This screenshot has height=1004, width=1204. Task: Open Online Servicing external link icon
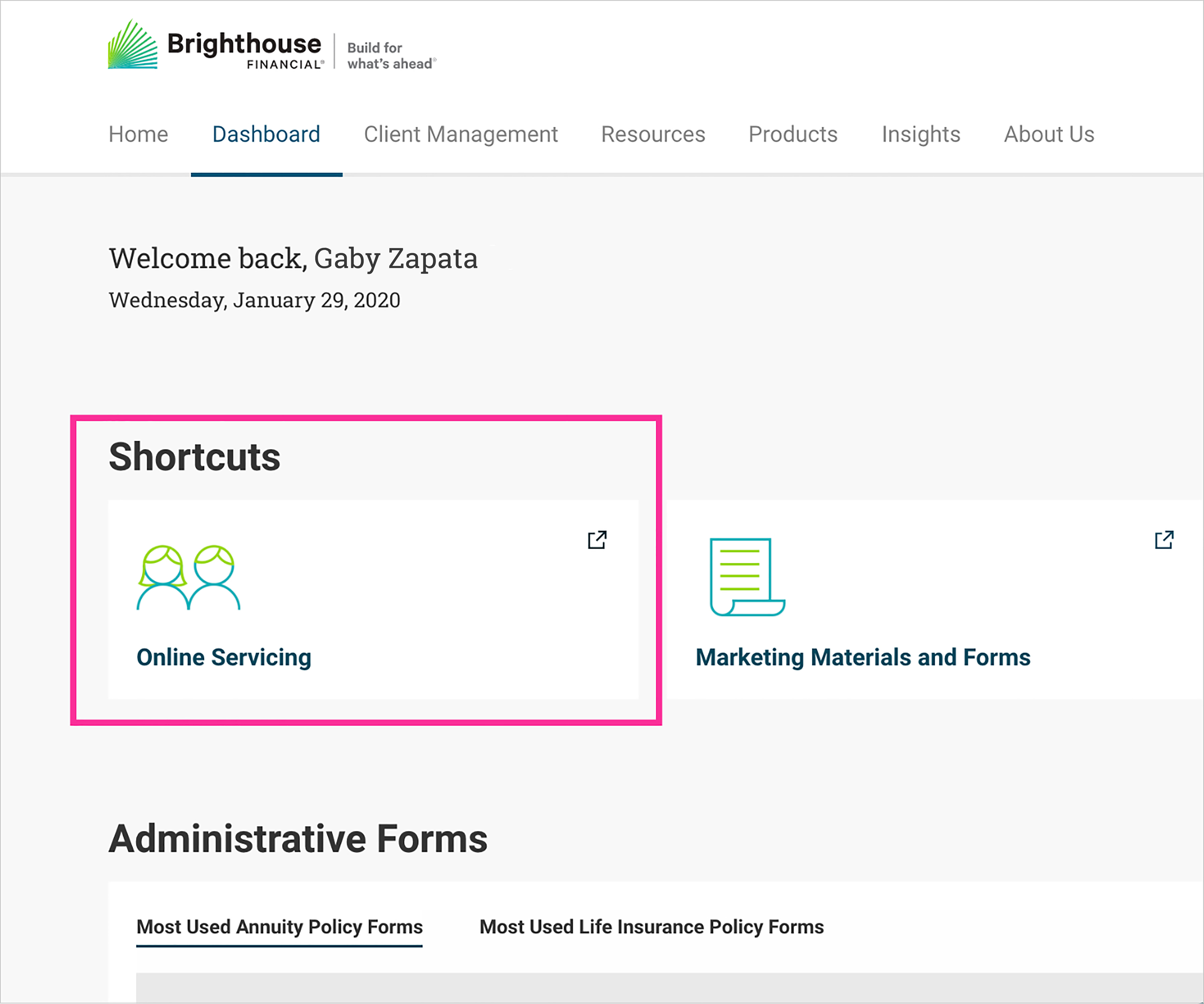click(x=597, y=539)
